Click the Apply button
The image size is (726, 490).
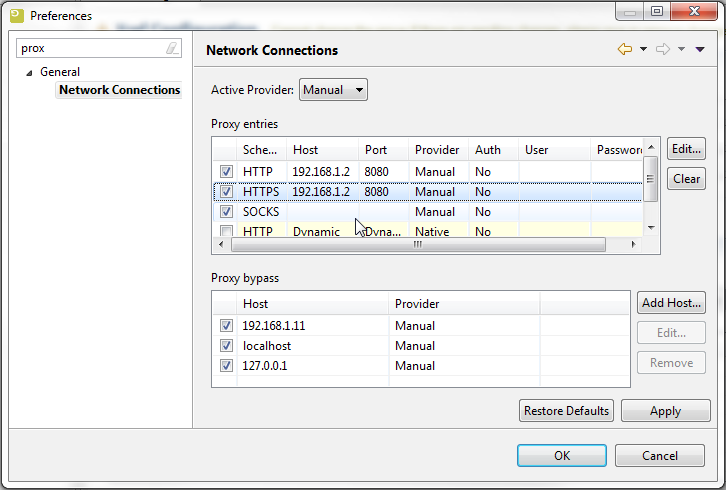[665, 411]
